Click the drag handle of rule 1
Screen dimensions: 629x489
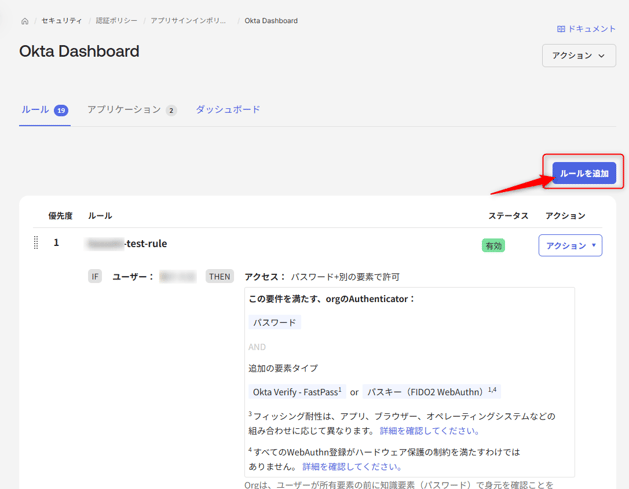[36, 243]
